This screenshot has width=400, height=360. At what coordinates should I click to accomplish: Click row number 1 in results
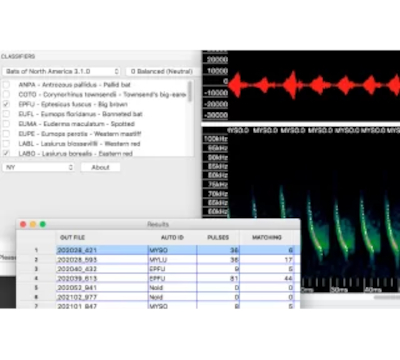(36, 250)
